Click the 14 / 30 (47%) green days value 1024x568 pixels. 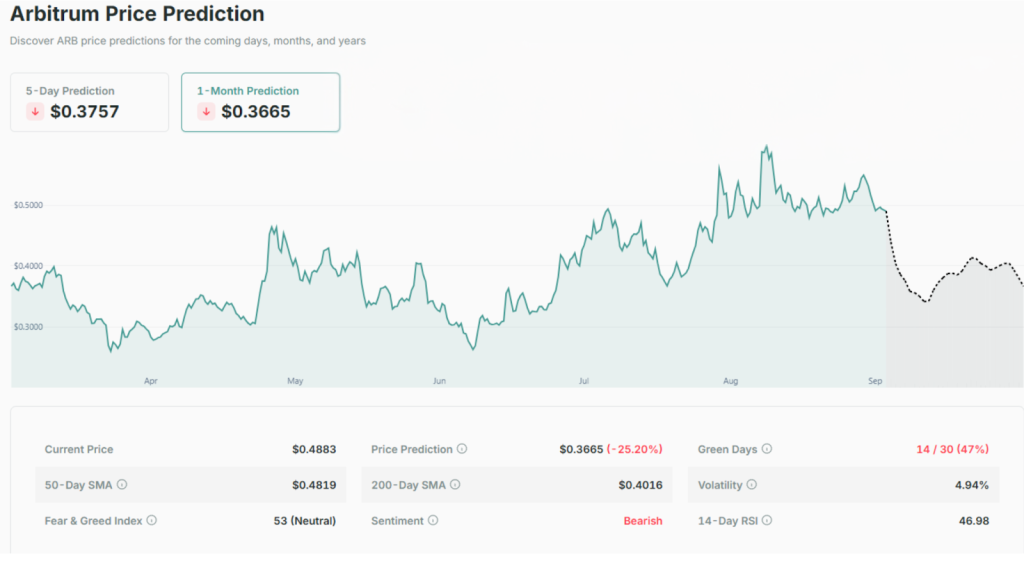point(952,449)
